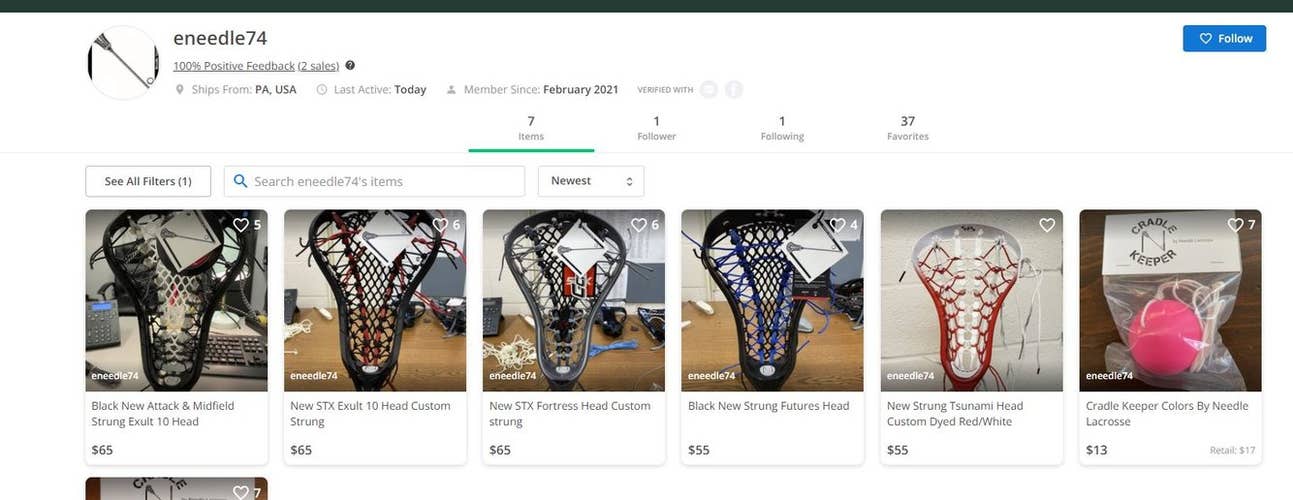The image size is (1293, 500).
Task: Heart the Tsunami Head Red/White listing
Action: 1047,225
